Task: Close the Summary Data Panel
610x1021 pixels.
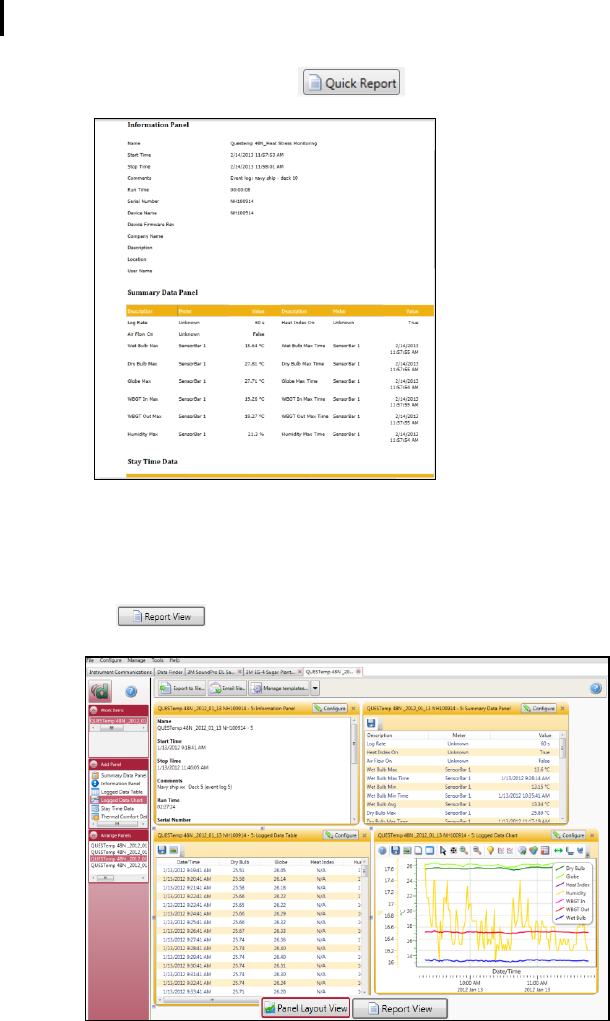Action: [562, 708]
